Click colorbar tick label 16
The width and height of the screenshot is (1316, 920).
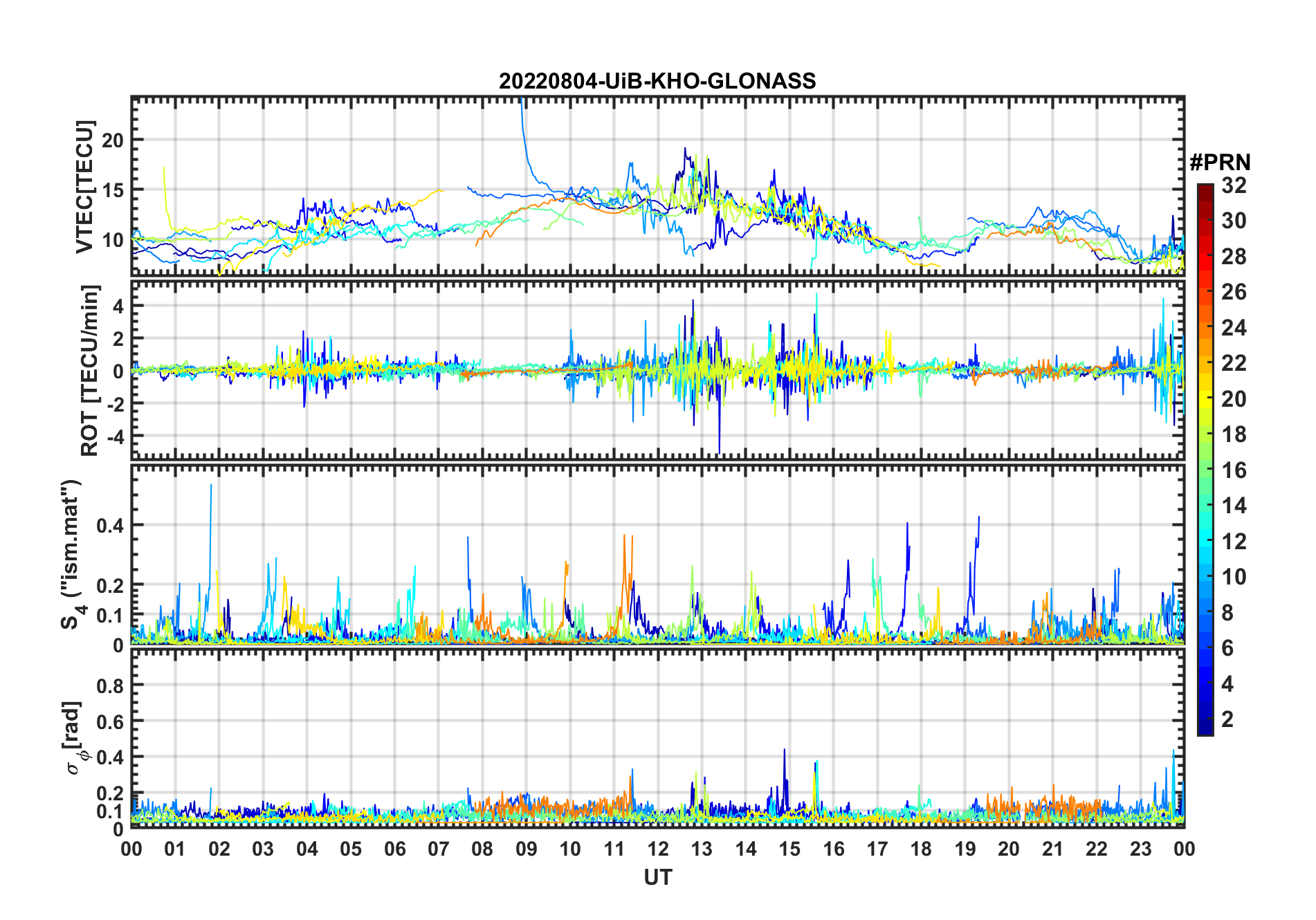(x=1234, y=470)
